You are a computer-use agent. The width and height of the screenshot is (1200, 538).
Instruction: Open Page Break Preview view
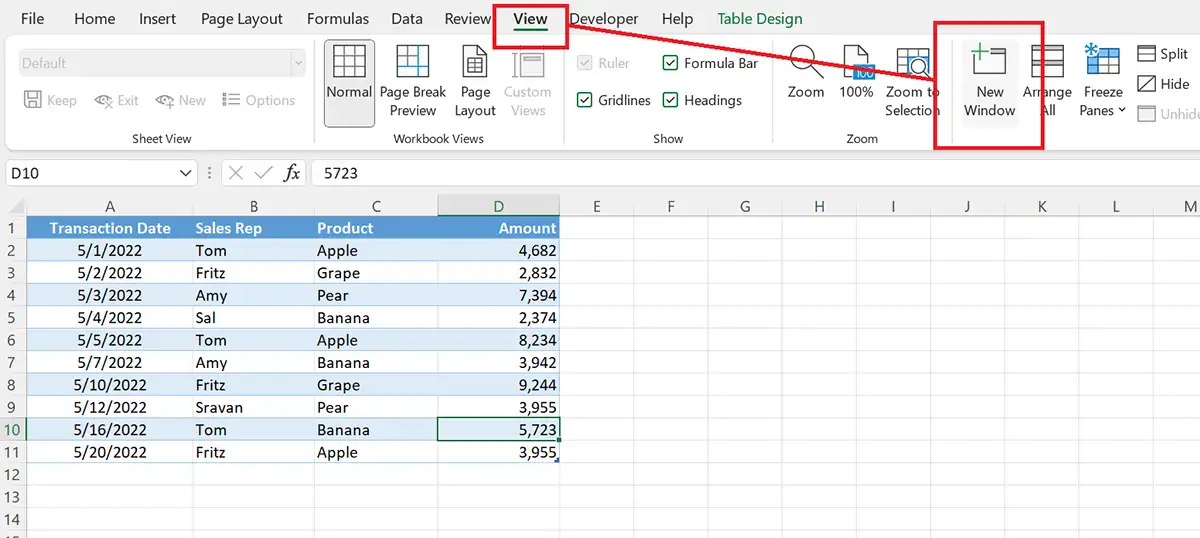[413, 83]
